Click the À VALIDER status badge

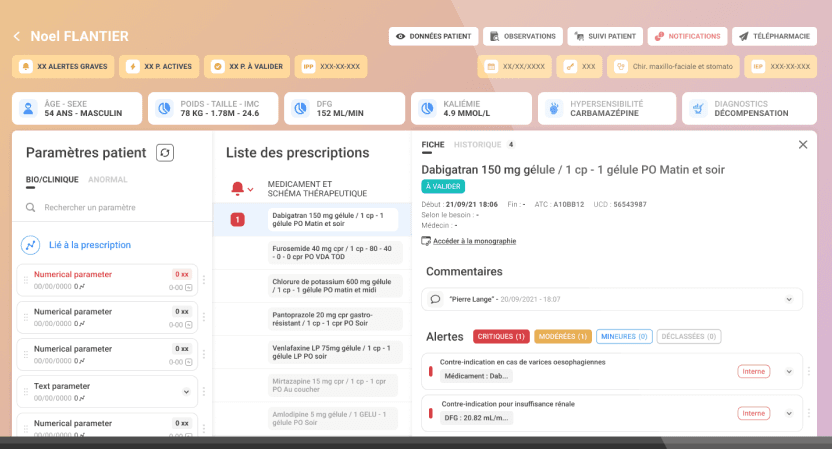(443, 186)
